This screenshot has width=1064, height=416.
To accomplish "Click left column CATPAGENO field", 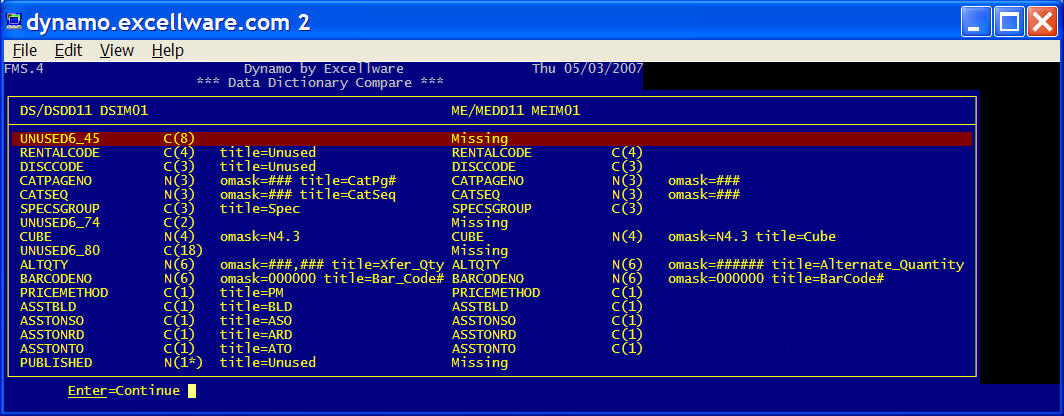I will [x=56, y=181].
